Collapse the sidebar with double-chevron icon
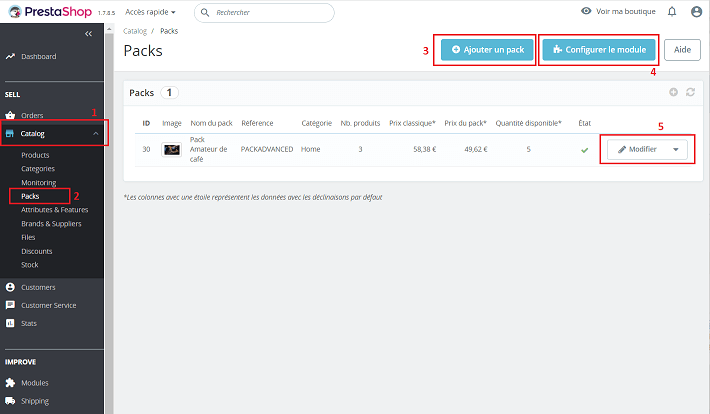 pyautogui.click(x=88, y=34)
